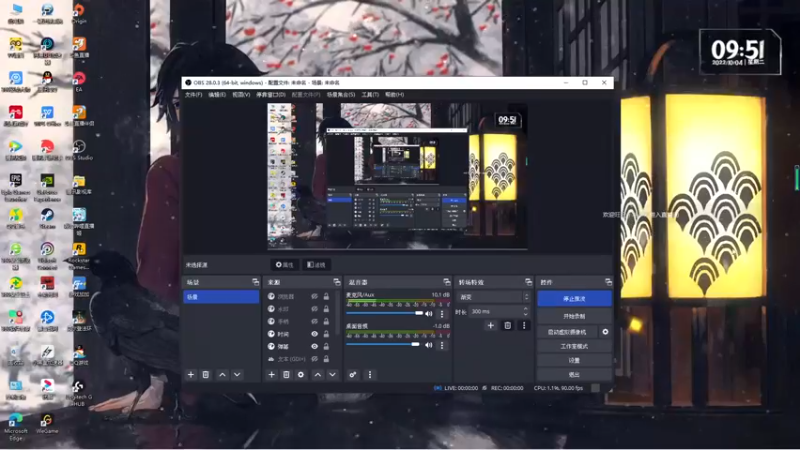
Task: Add a scene transition with plus icon
Action: [x=490, y=326]
